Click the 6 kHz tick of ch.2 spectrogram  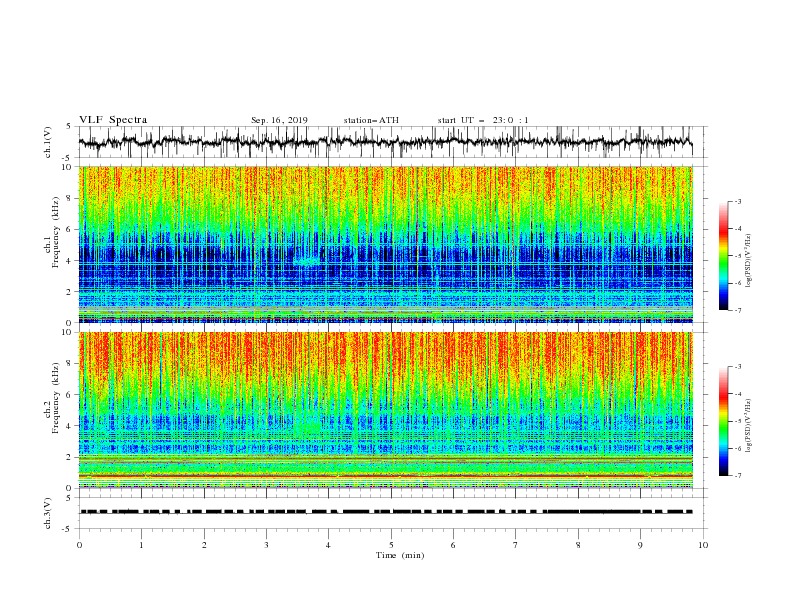click(70, 395)
